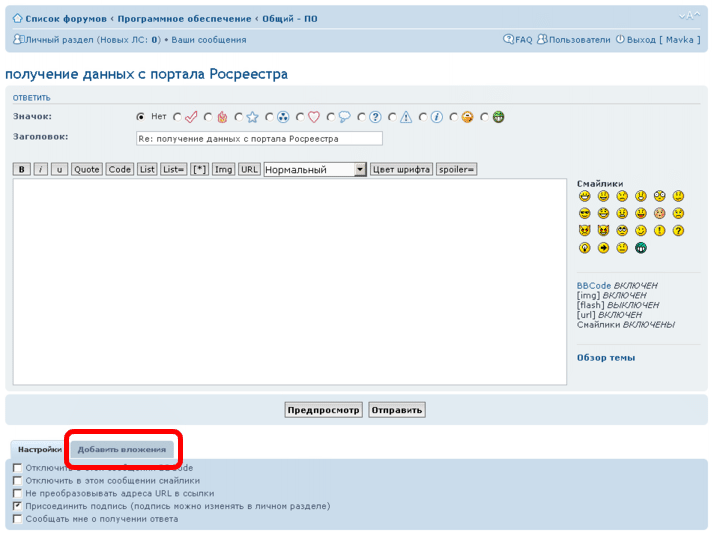Click inside the message body text area
This screenshot has height=536, width=714.
pyautogui.click(x=290, y=282)
